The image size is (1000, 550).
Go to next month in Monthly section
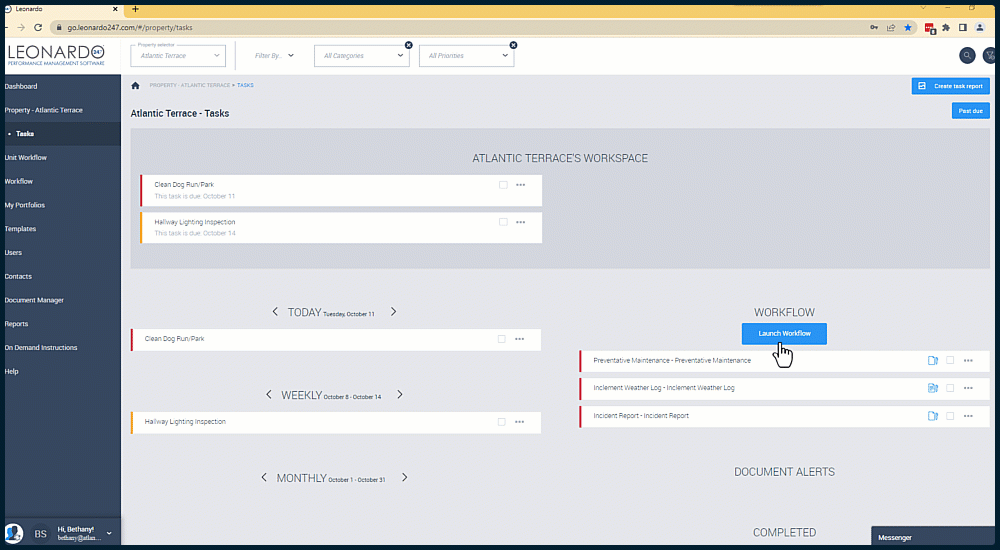[x=404, y=478]
